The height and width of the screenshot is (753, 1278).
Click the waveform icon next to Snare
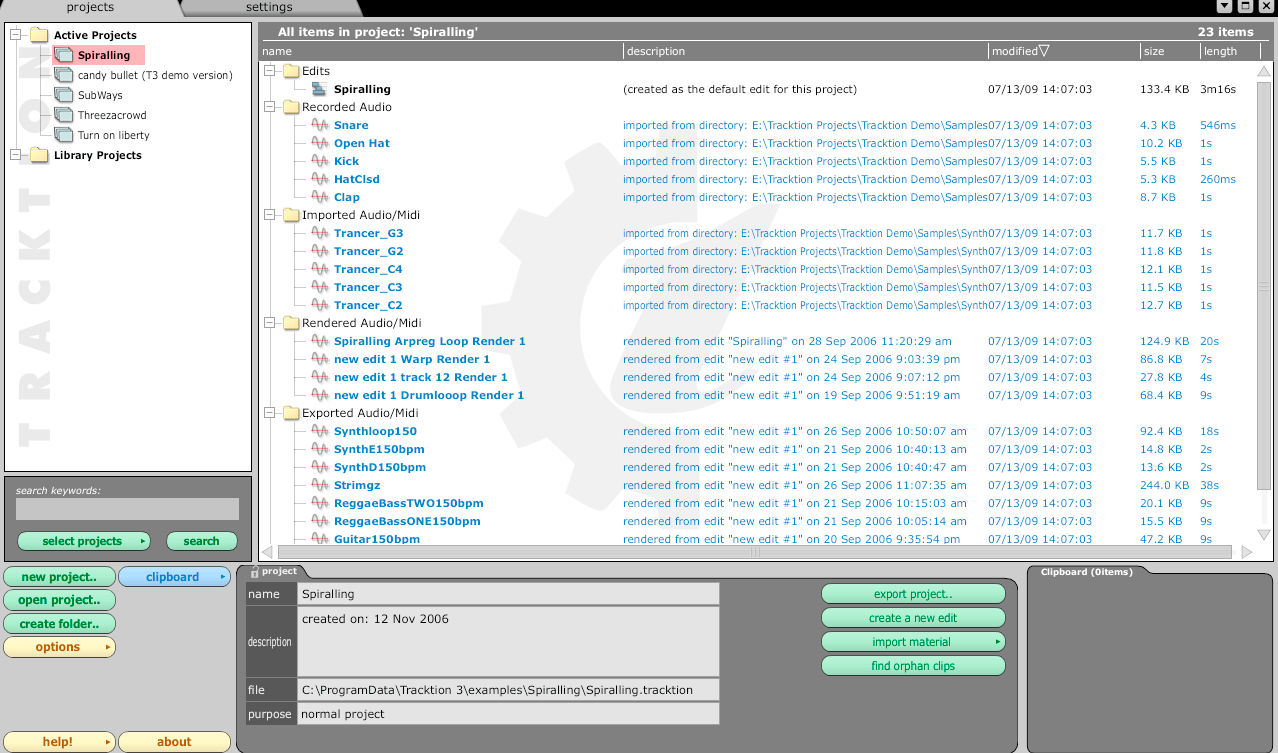coord(319,125)
